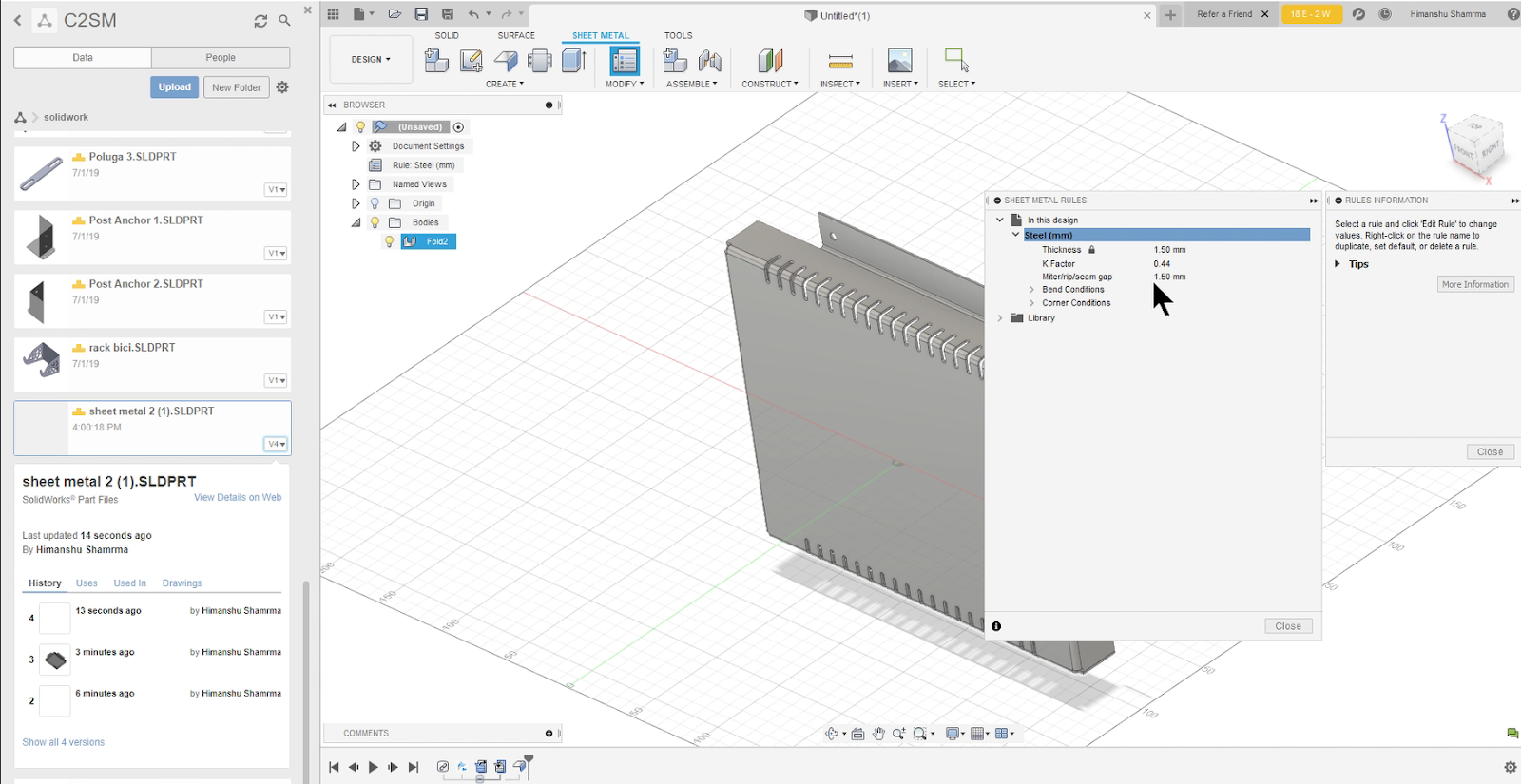Click the timeline playhead marker
The height and width of the screenshot is (784, 1521).
(528, 760)
